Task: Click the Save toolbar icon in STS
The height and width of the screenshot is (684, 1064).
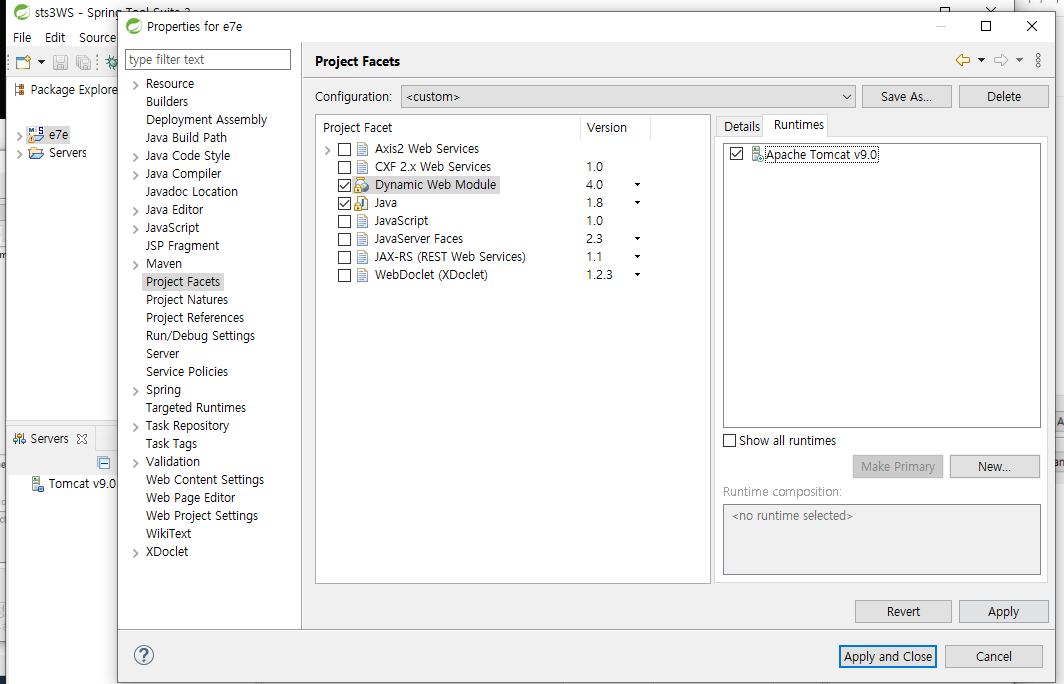Action: [60, 62]
